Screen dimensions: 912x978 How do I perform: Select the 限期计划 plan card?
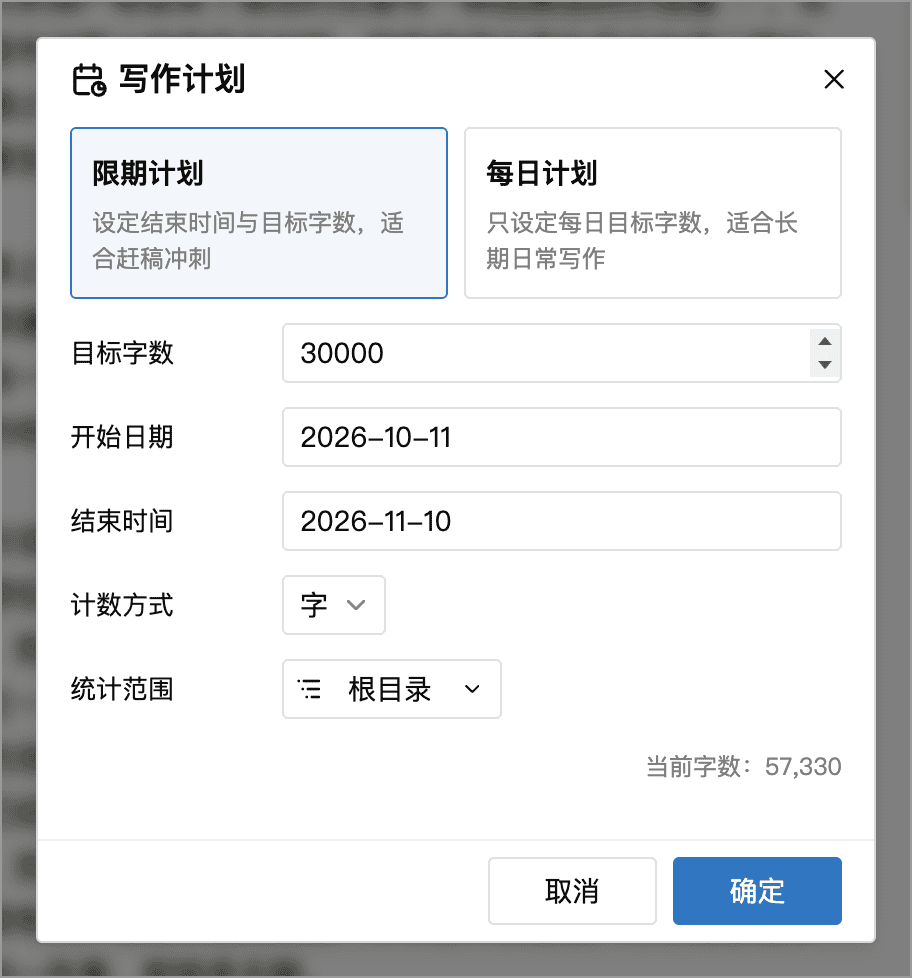[x=259, y=213]
